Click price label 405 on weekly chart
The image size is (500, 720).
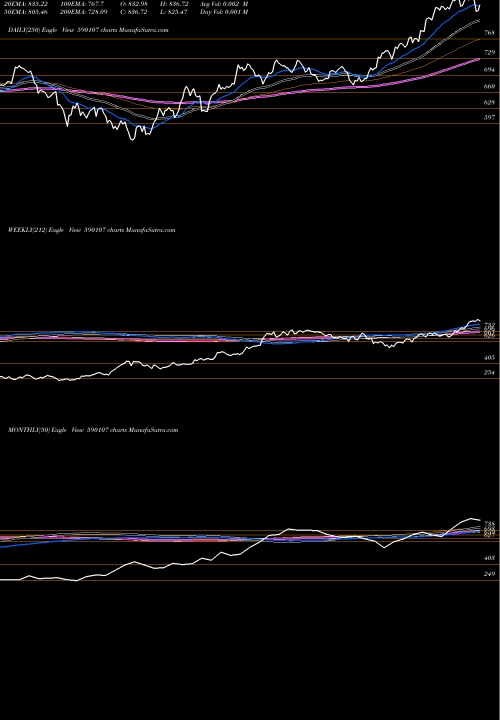[489, 357]
